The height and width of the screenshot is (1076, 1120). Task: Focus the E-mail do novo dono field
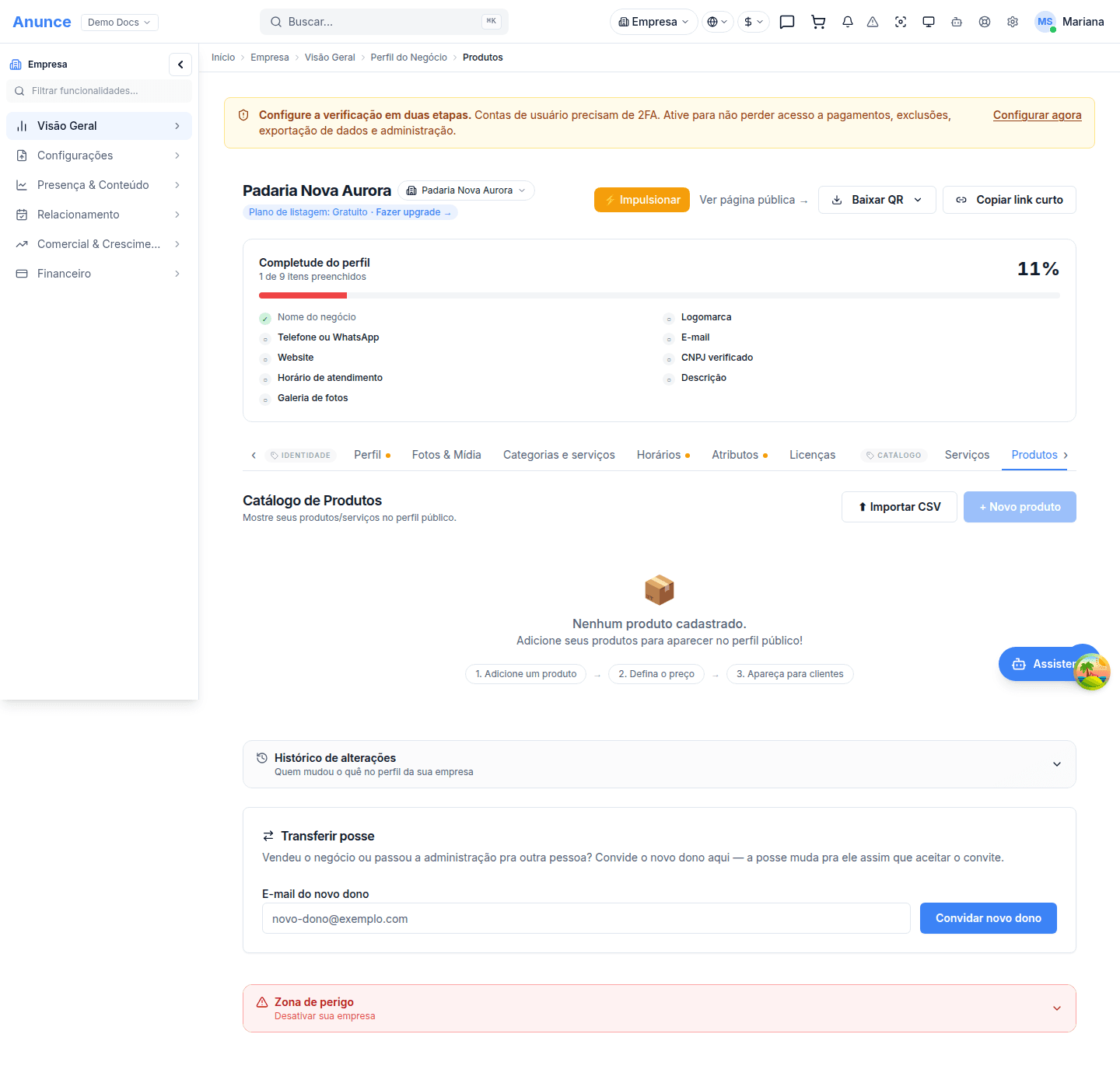[x=586, y=918]
